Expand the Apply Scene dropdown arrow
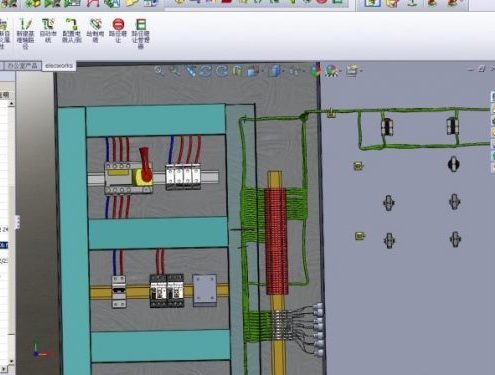This screenshot has width=495, height=375. 340,71
